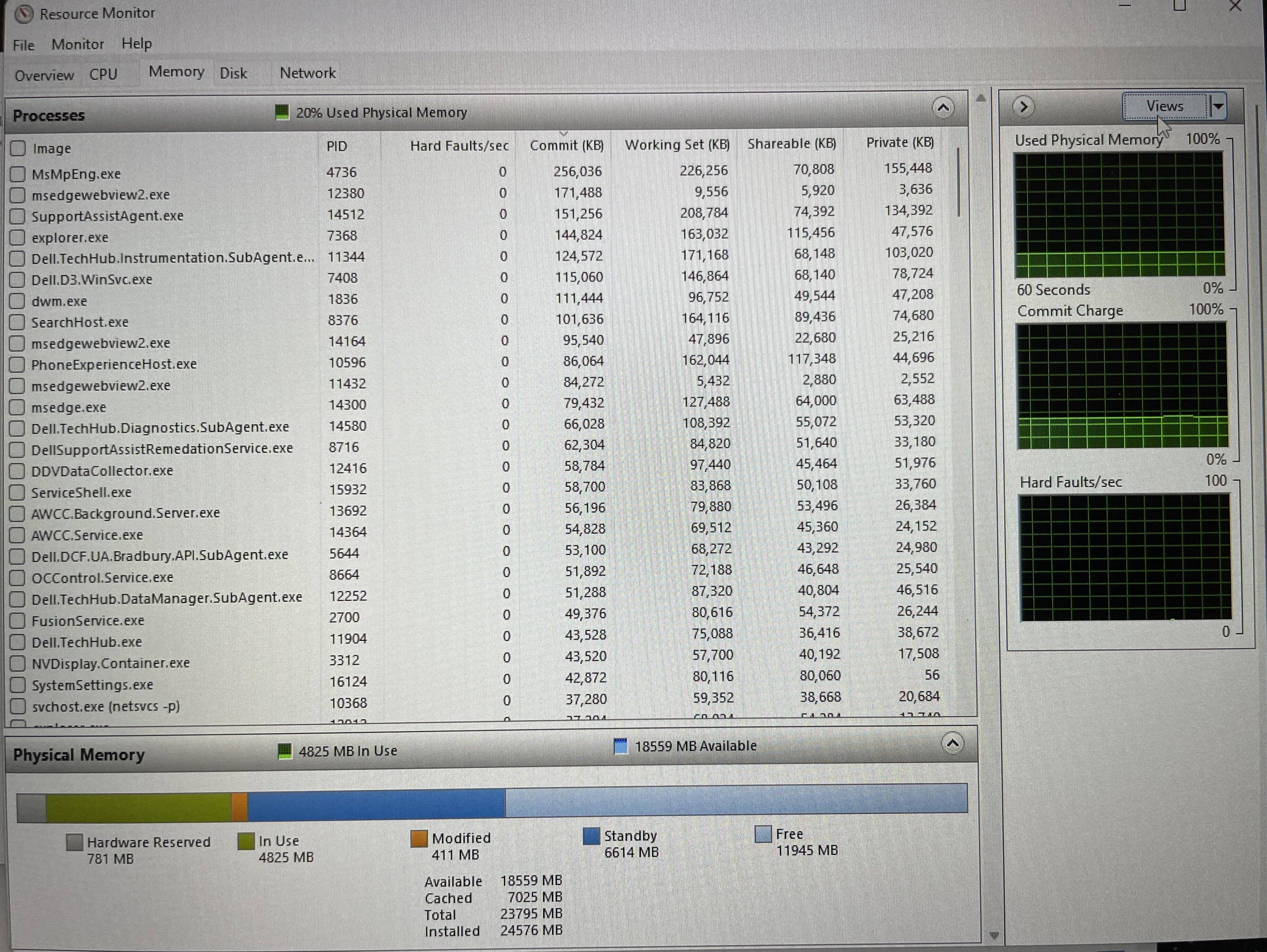Click the Standby legend square
1267x952 pixels.
point(591,836)
